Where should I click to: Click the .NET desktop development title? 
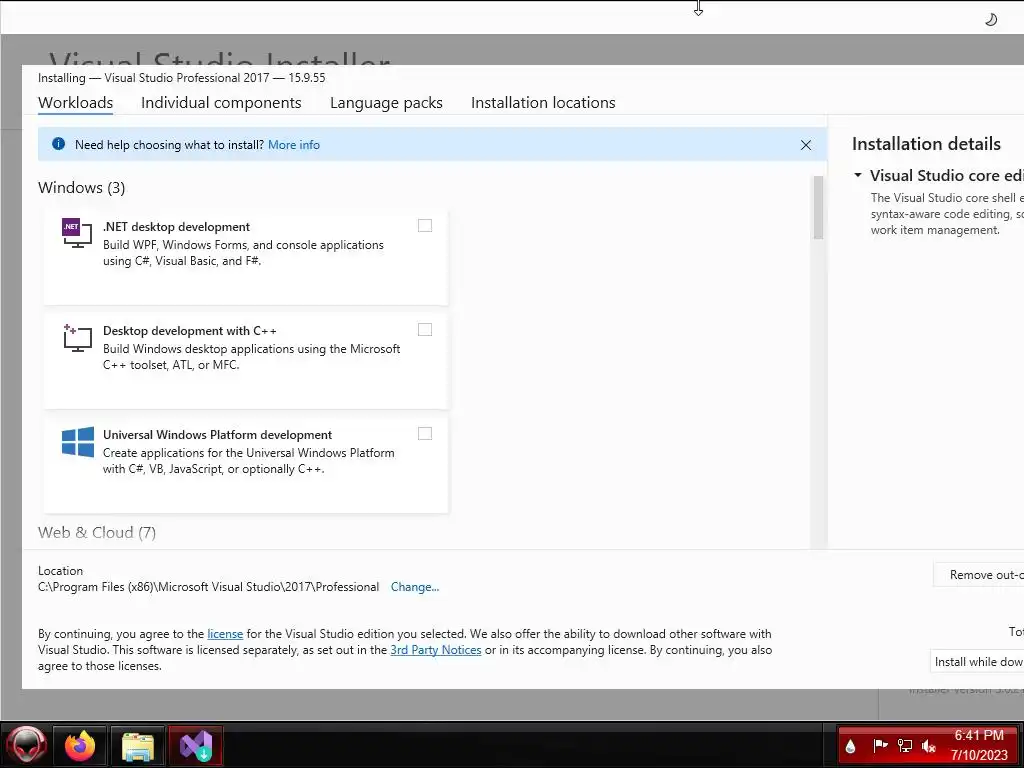coord(176,227)
